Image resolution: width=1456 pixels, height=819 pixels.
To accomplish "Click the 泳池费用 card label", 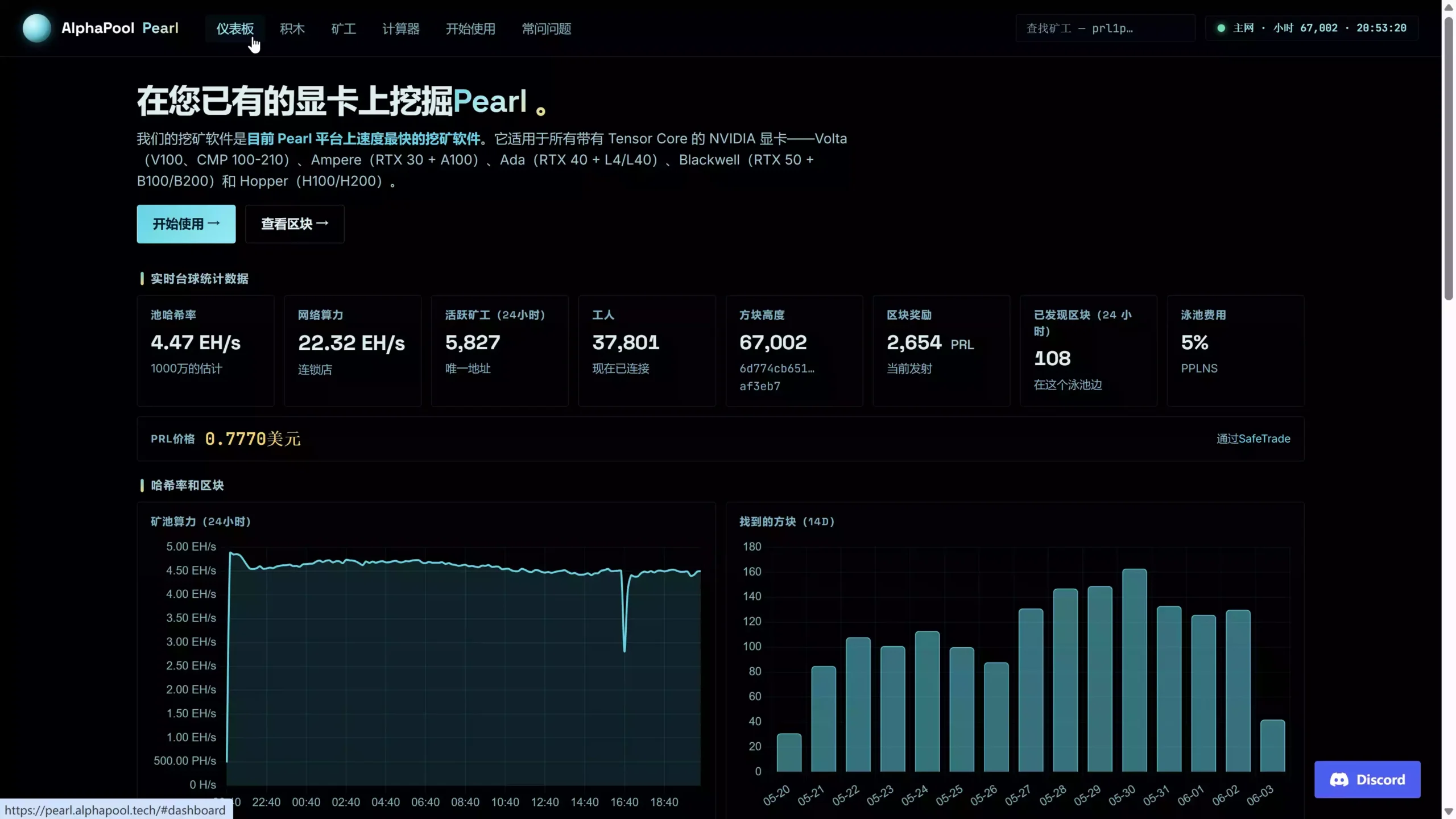I will 1203,315.
